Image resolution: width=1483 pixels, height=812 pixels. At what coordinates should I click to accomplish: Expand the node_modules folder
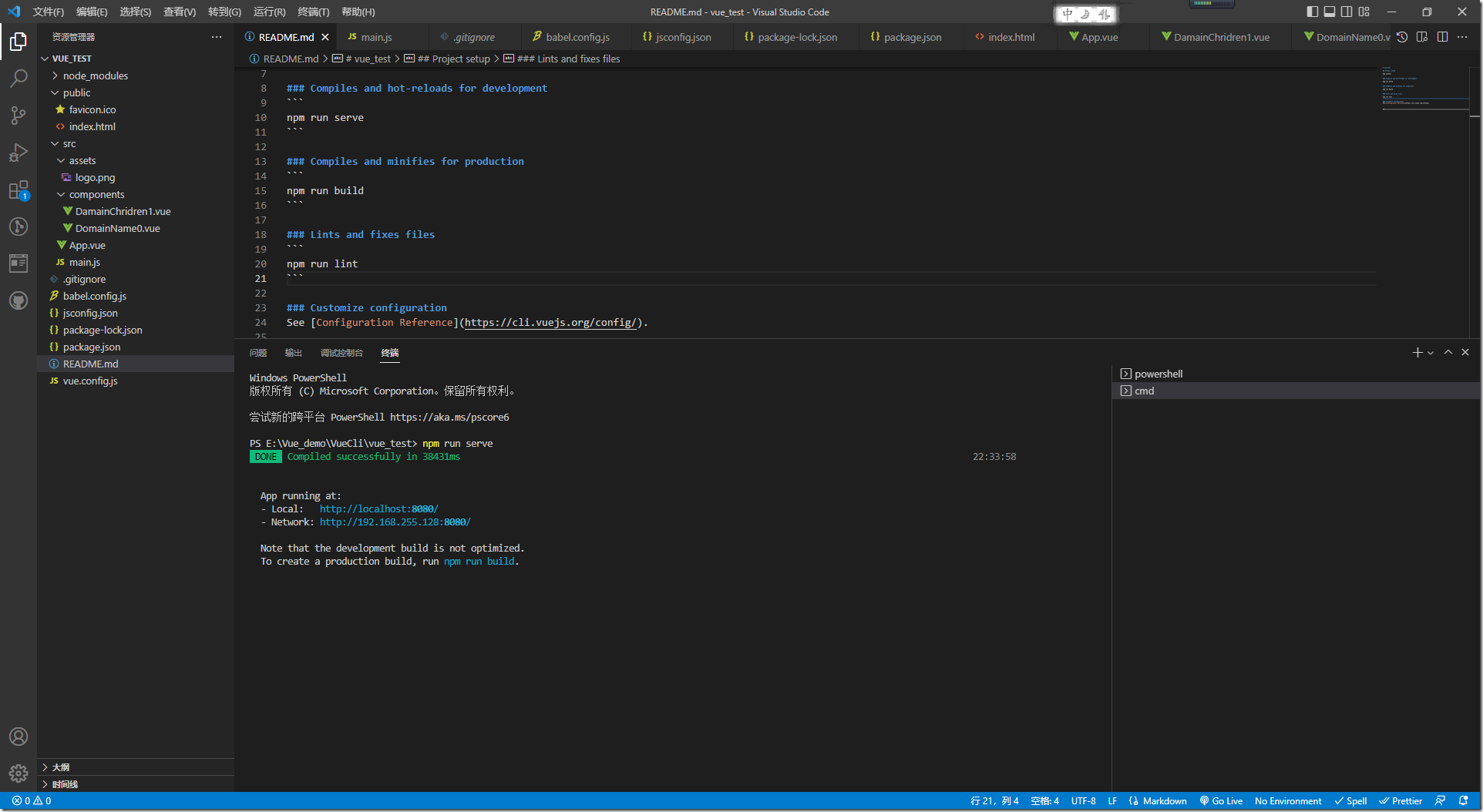click(x=136, y=75)
